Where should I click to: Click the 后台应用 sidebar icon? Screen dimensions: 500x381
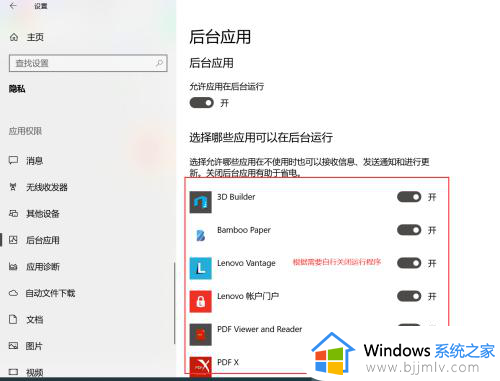tap(13, 240)
